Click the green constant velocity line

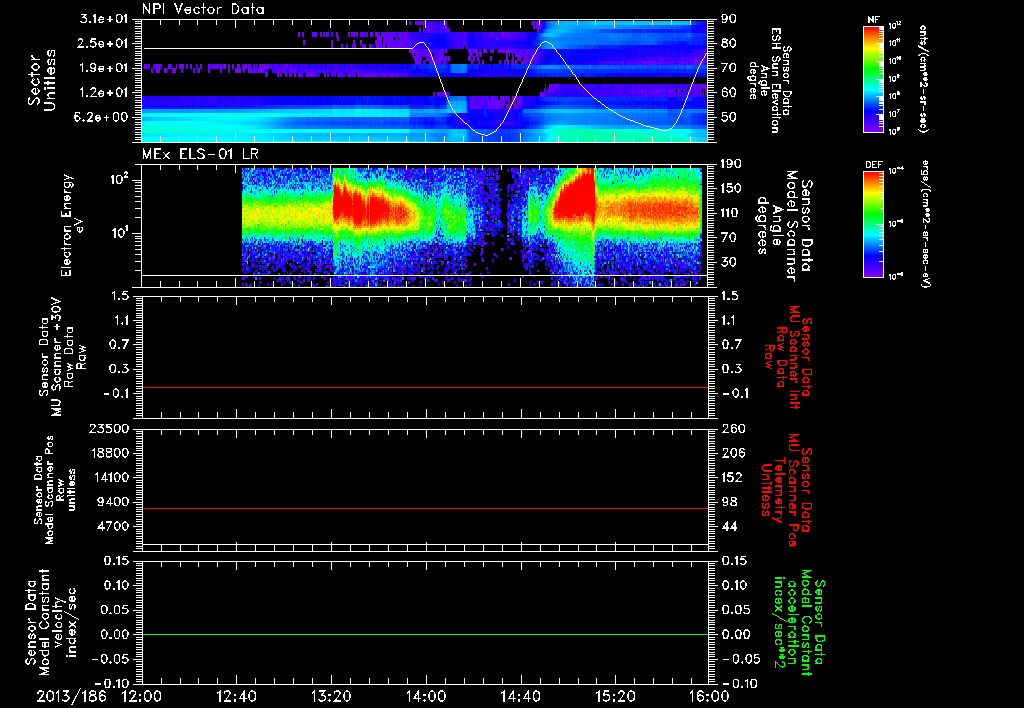[x=425, y=634]
